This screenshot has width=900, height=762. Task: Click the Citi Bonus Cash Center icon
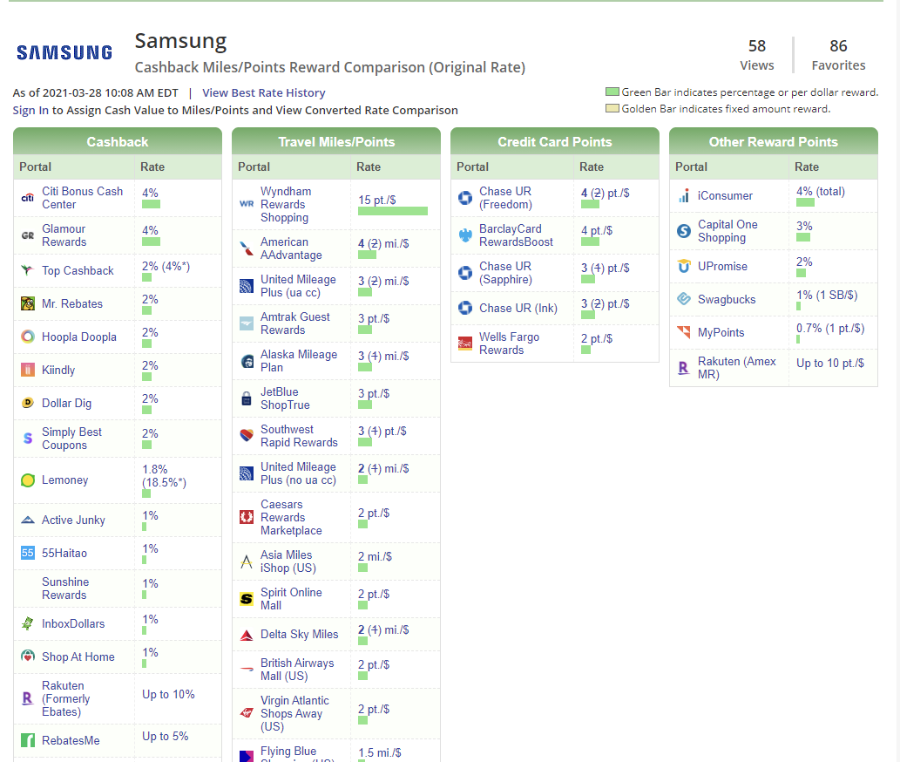[28, 198]
